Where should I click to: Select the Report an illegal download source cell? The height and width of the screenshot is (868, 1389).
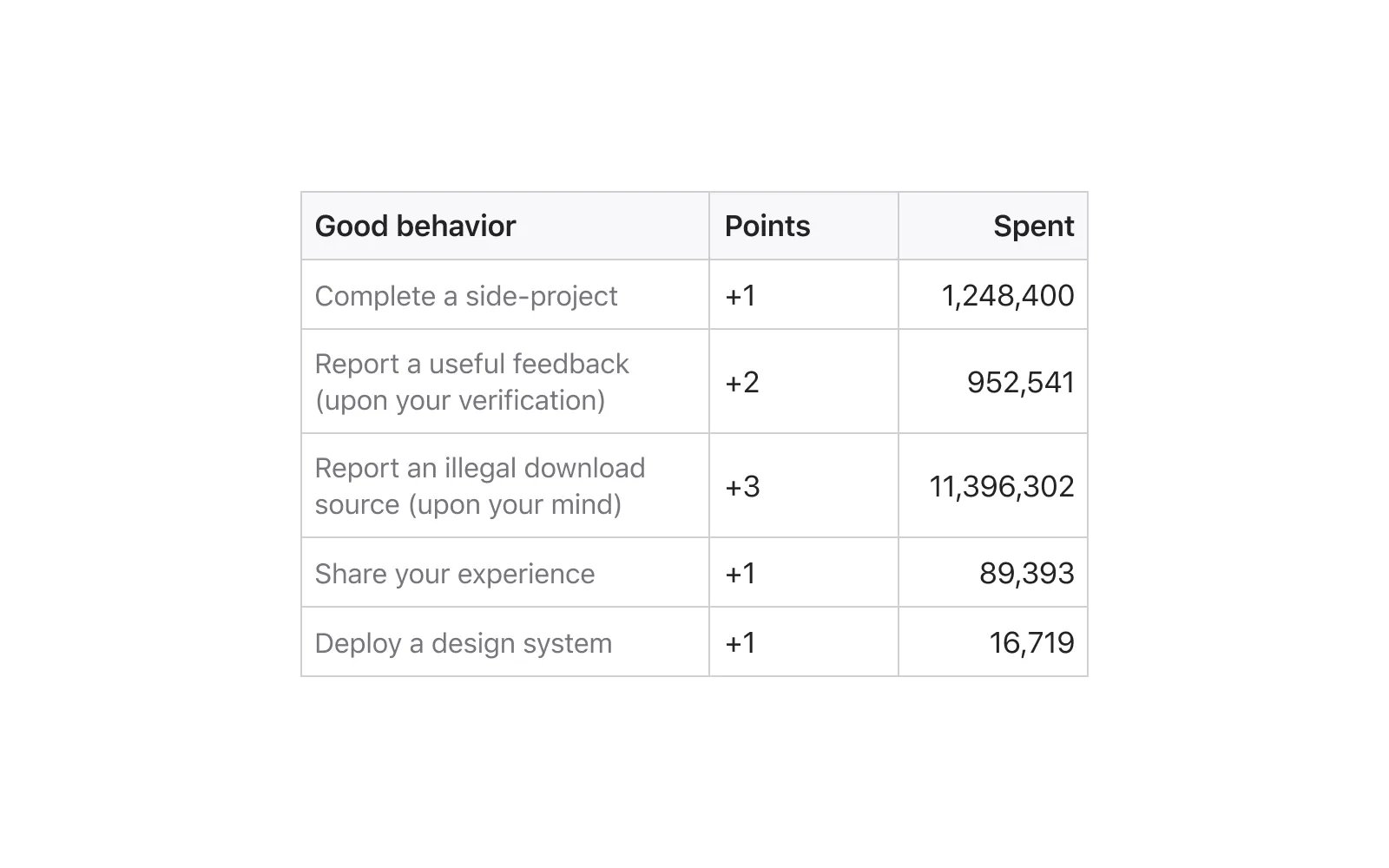click(505, 486)
